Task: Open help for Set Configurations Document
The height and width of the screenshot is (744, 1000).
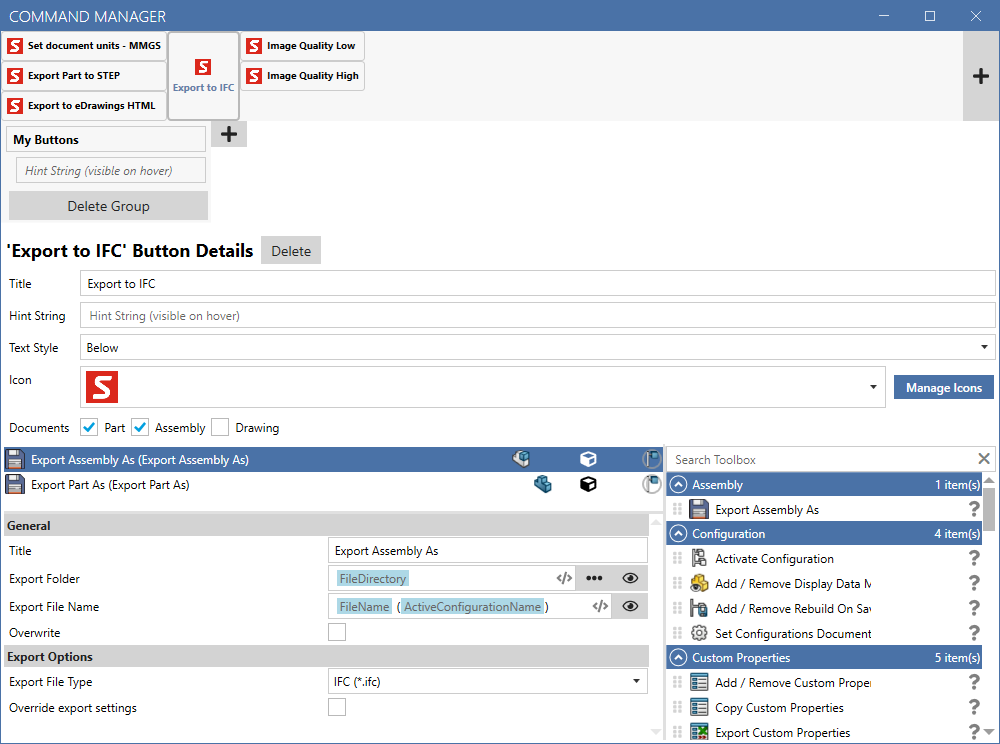Action: click(974, 633)
